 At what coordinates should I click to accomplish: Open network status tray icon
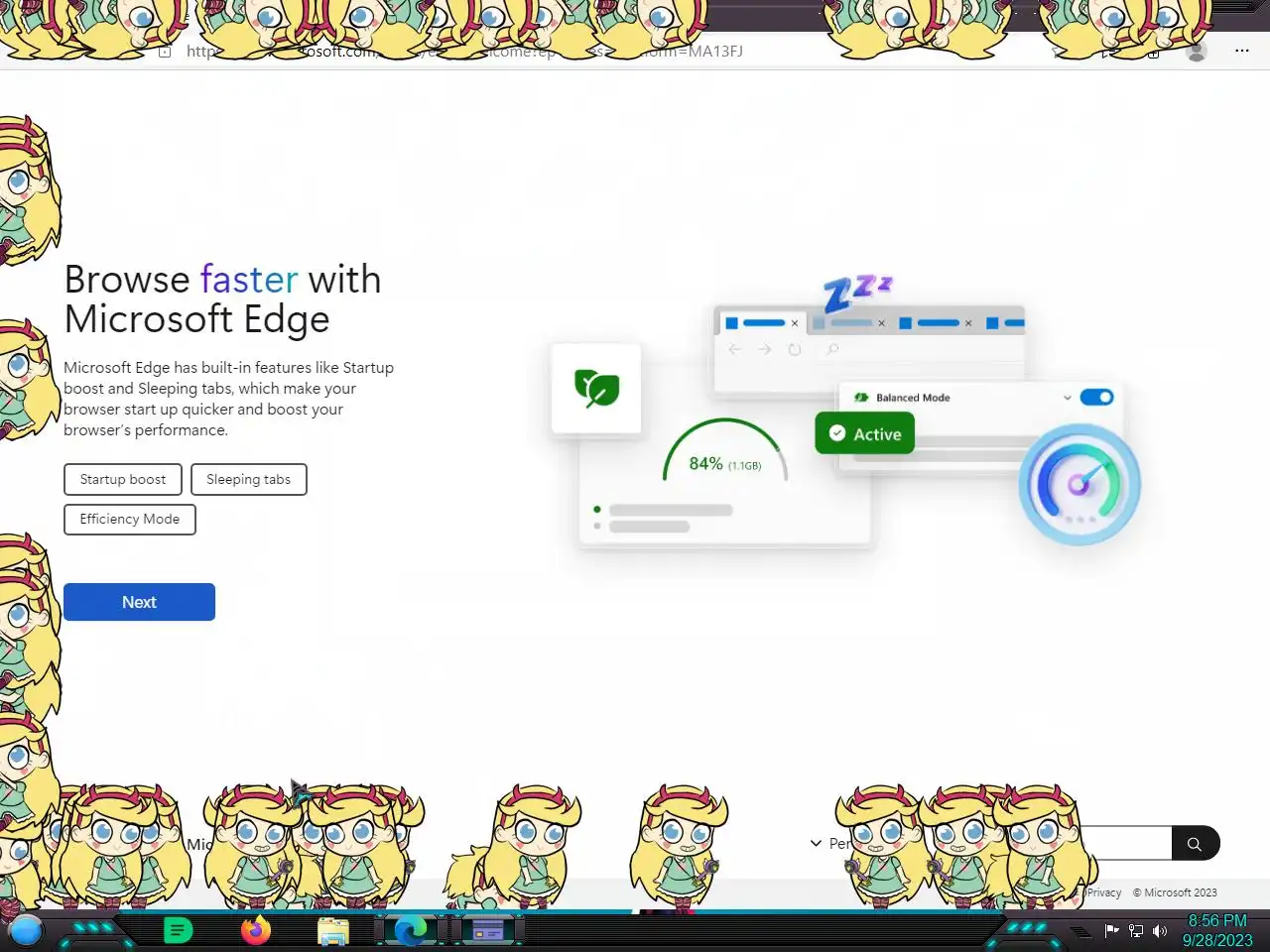click(x=1136, y=930)
